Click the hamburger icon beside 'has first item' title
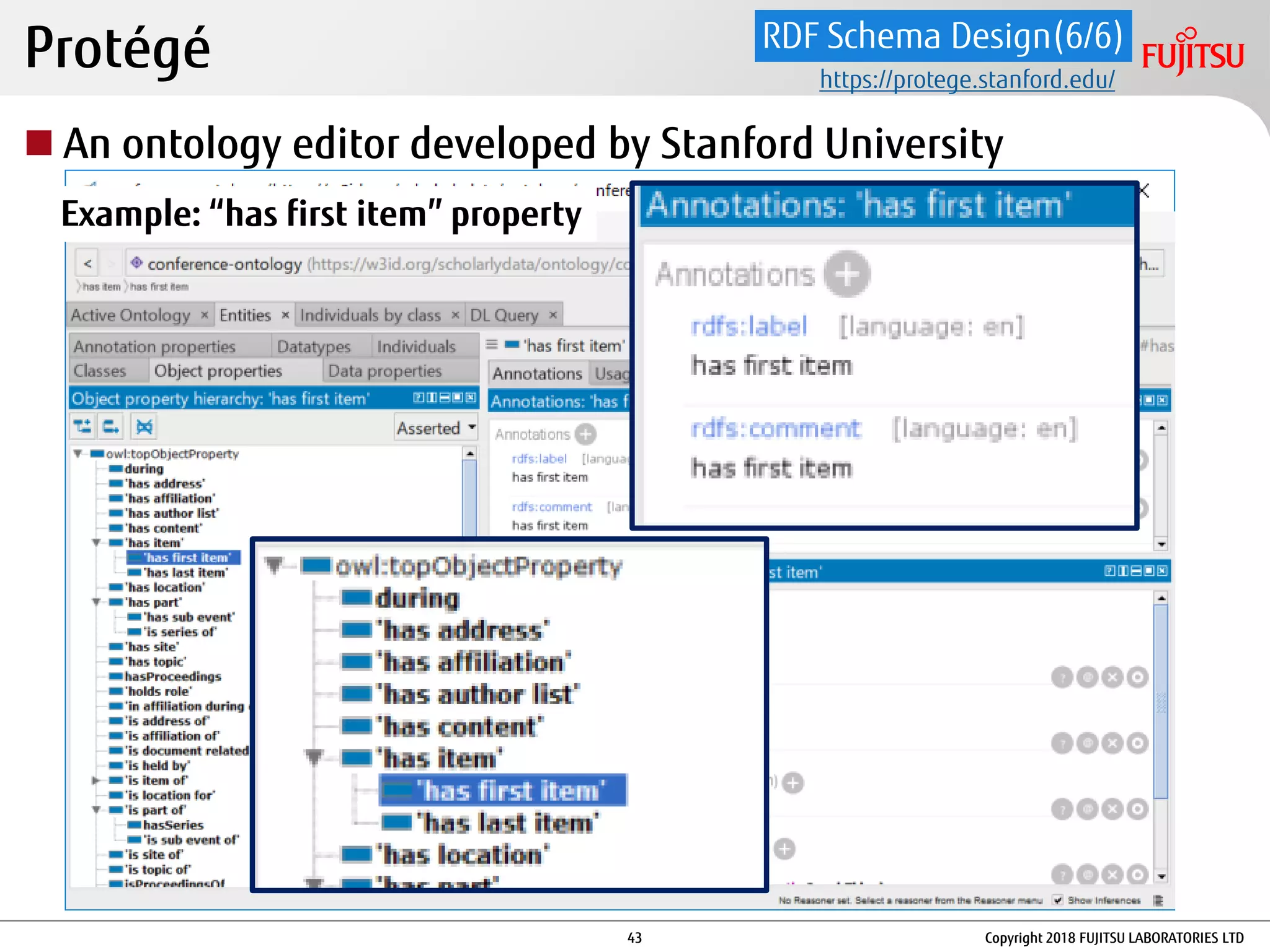This screenshot has height=952, width=1270. pos(492,345)
